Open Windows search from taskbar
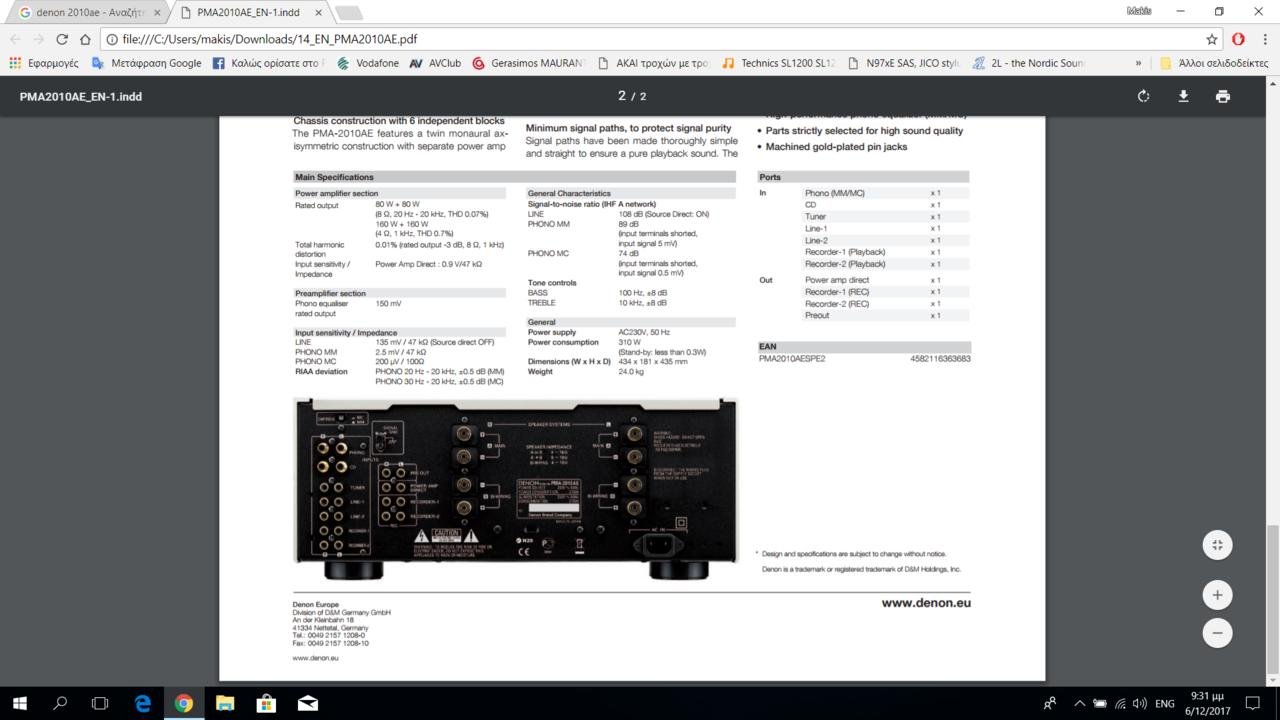The height and width of the screenshot is (720, 1280). [60, 703]
